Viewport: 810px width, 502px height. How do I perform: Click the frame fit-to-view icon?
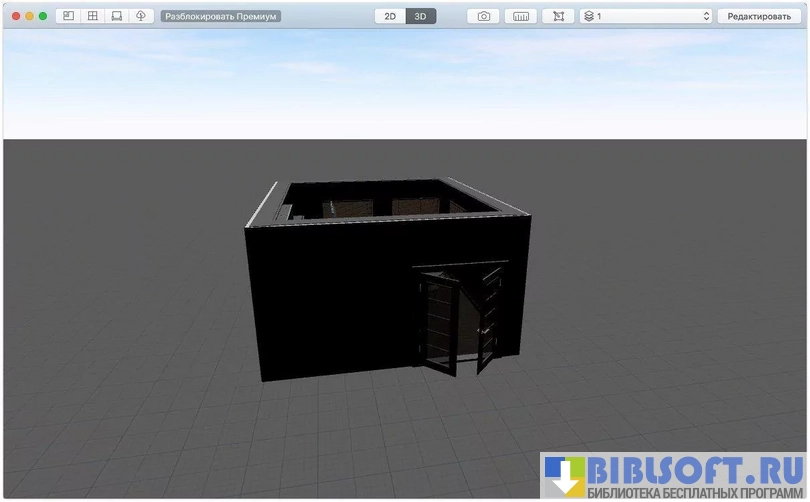(x=557, y=17)
